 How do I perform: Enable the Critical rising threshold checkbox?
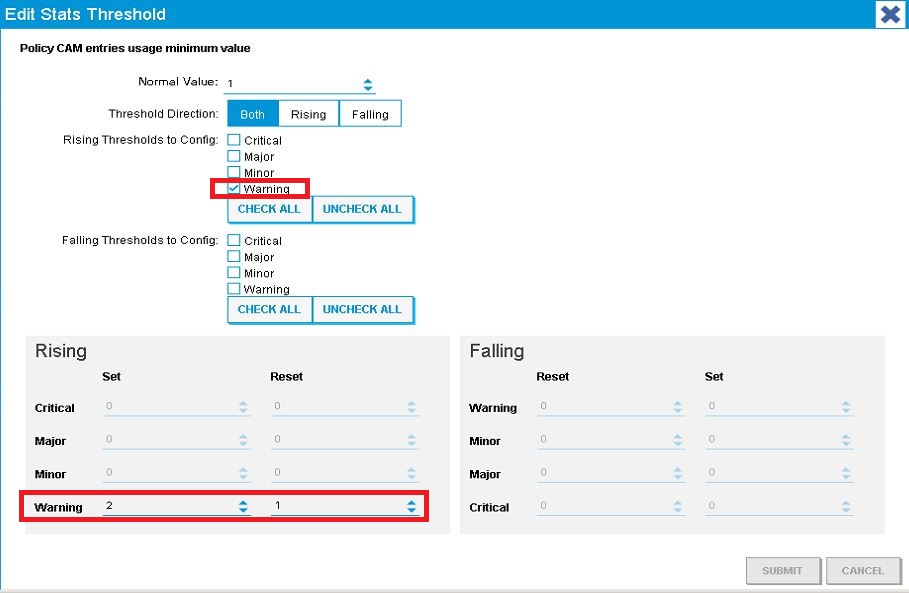coord(234,140)
